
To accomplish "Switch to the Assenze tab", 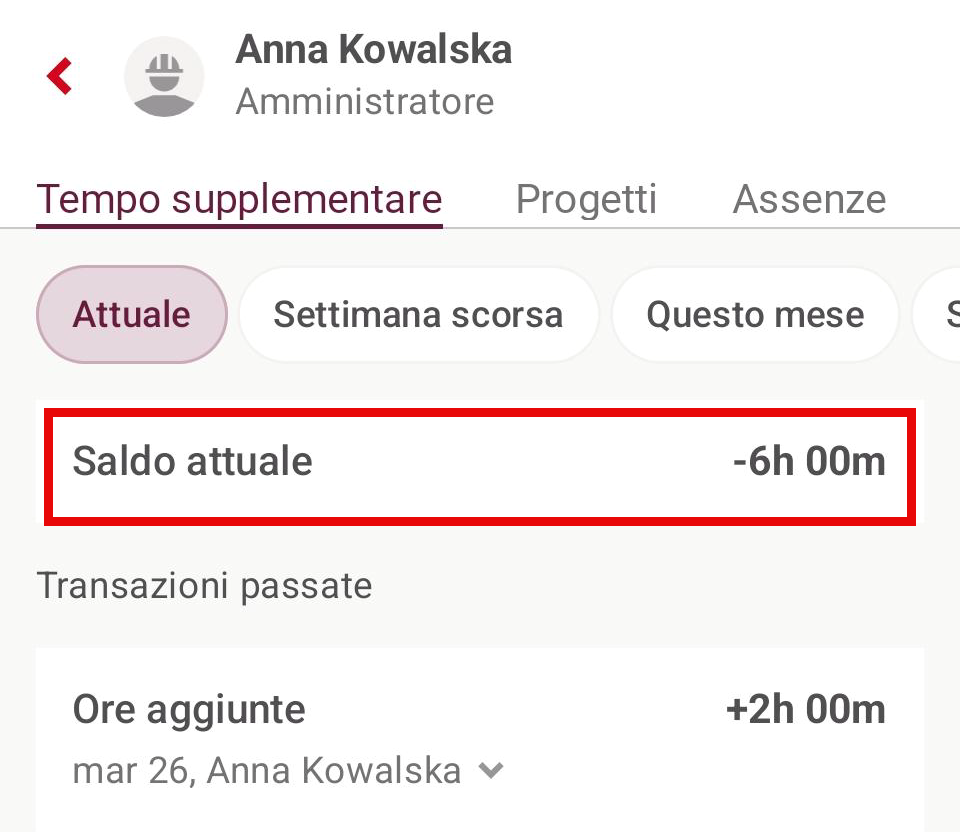I will [x=809, y=199].
